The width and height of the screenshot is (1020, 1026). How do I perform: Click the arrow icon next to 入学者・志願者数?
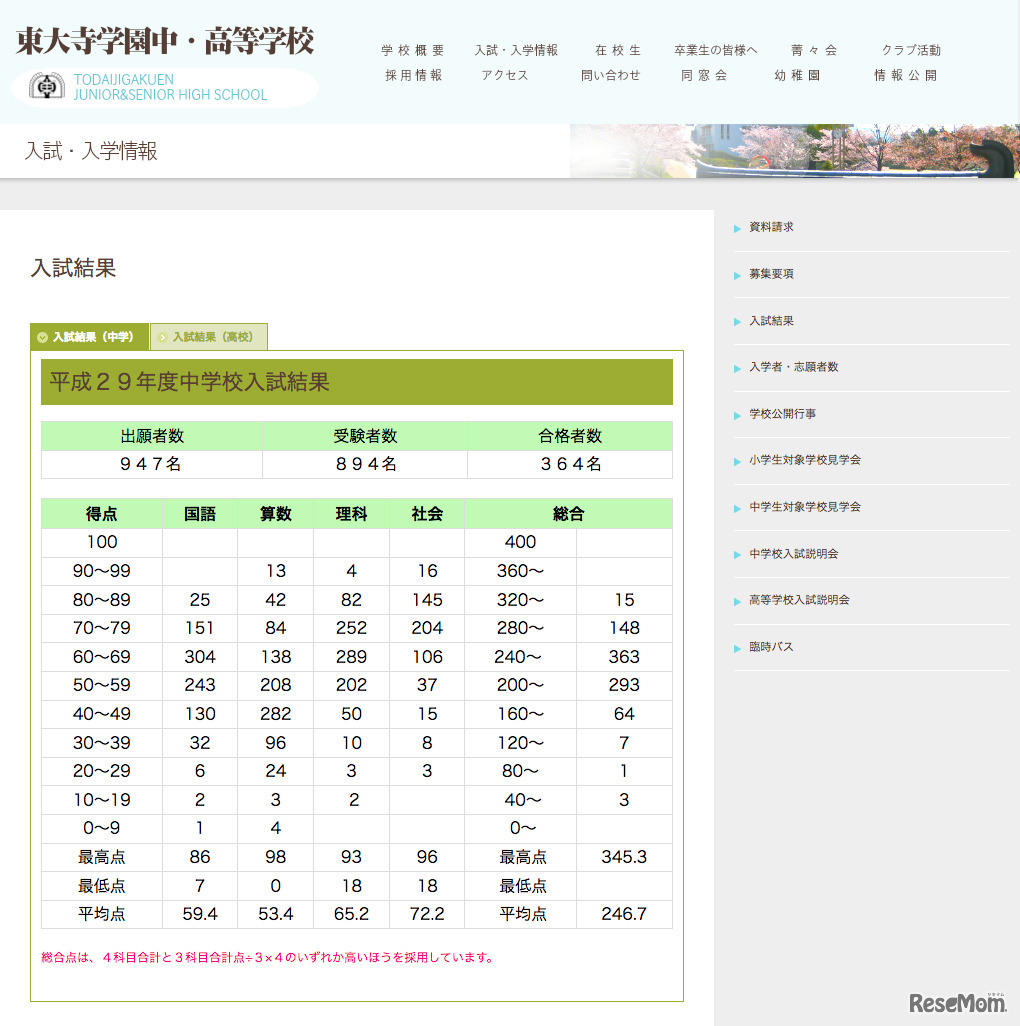tap(737, 367)
